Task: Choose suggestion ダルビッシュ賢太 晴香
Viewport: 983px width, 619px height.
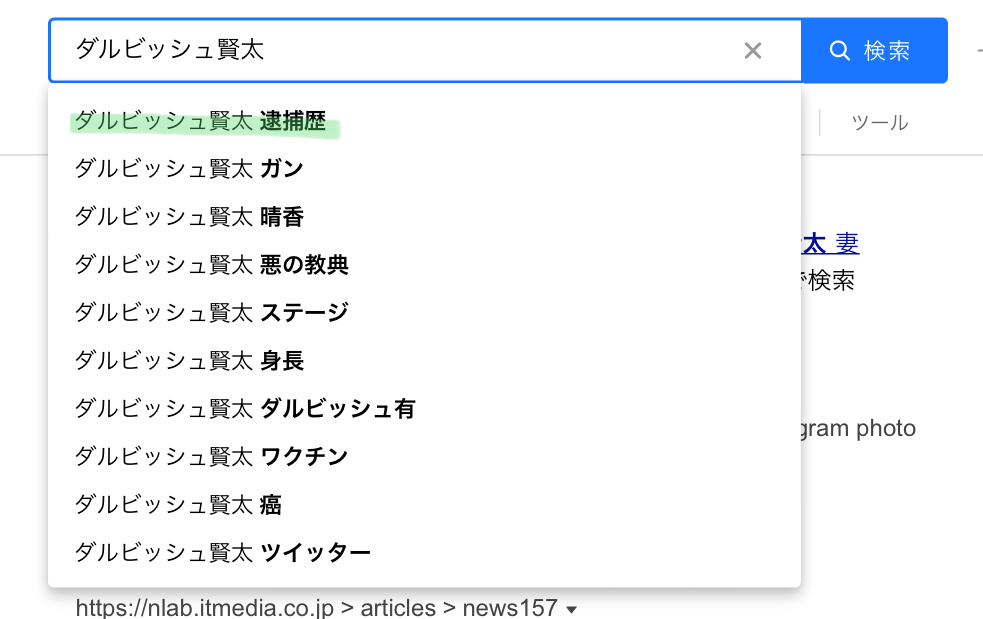Action: coord(424,217)
